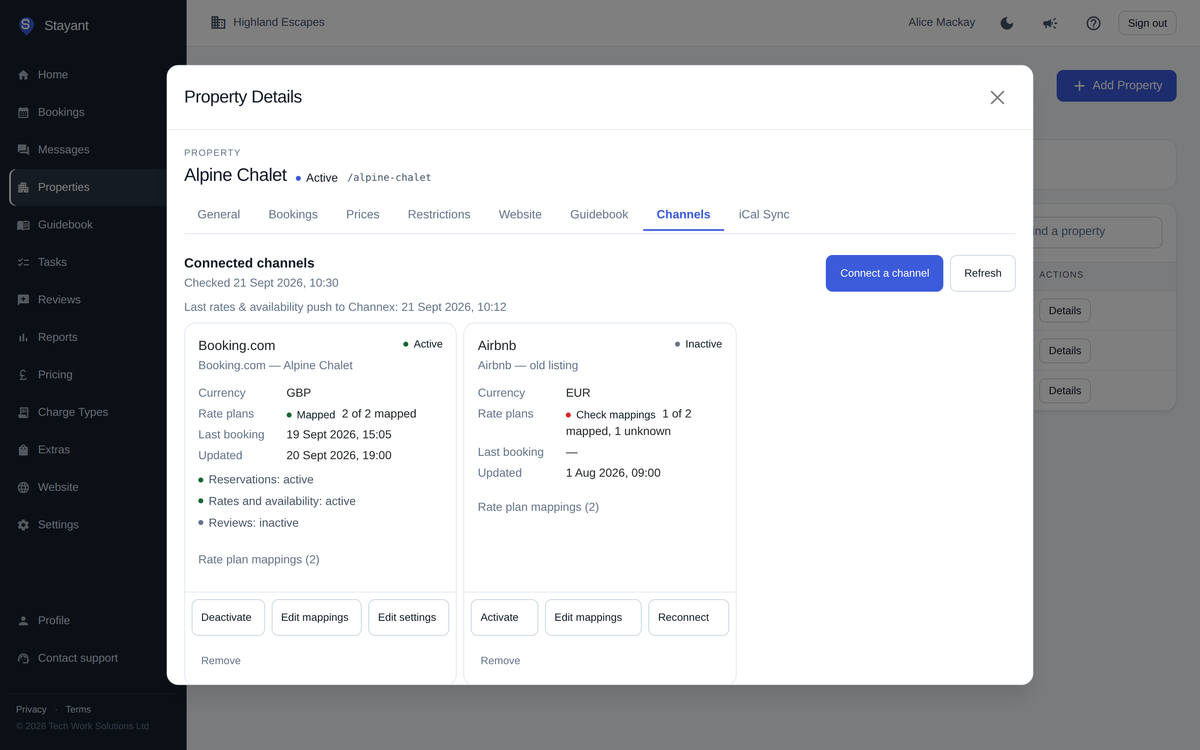The image size is (1200, 750).
Task: Click the Reviews: inactive line
Action: tap(249, 523)
